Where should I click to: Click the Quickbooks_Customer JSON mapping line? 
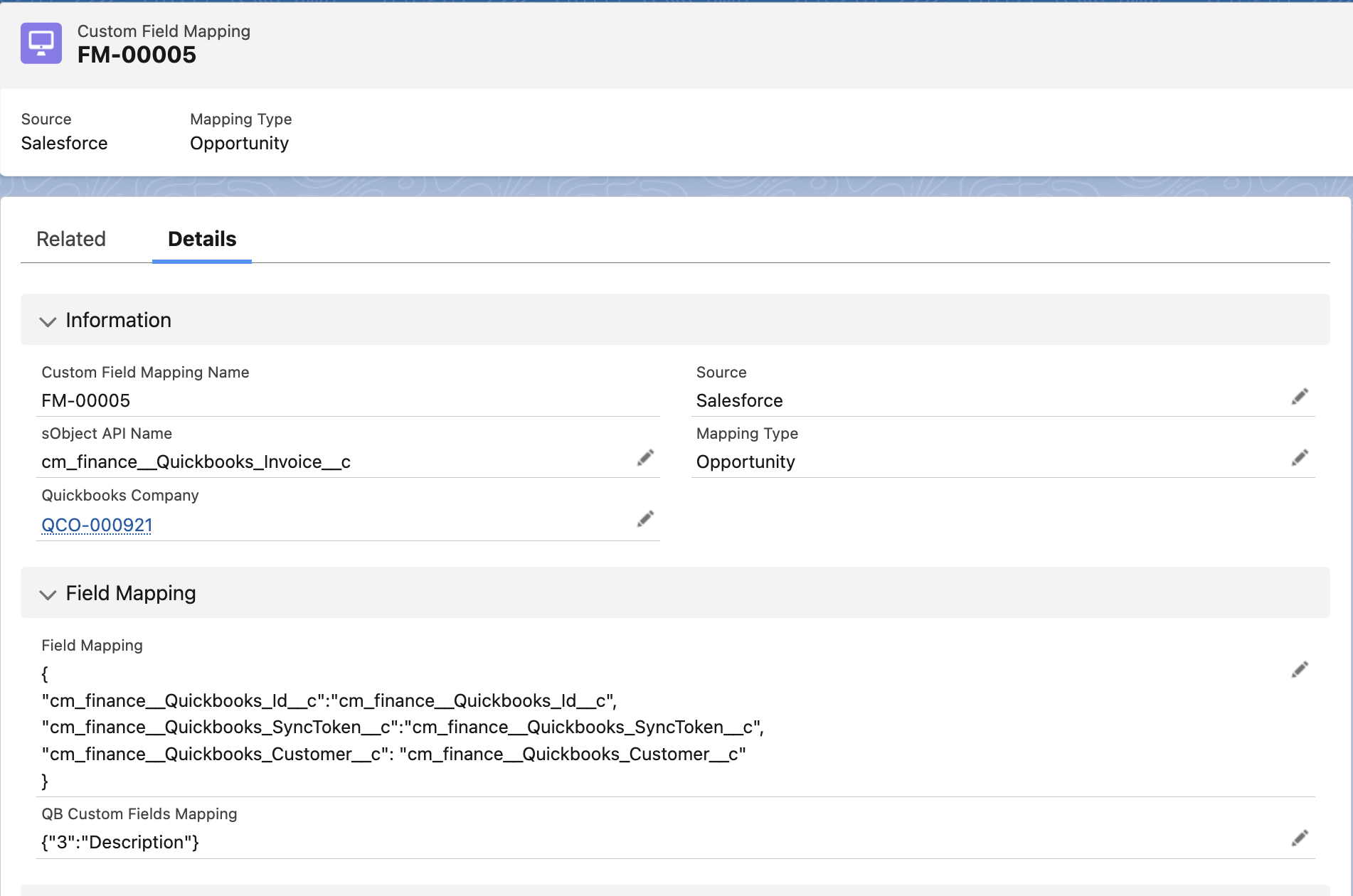pos(394,754)
